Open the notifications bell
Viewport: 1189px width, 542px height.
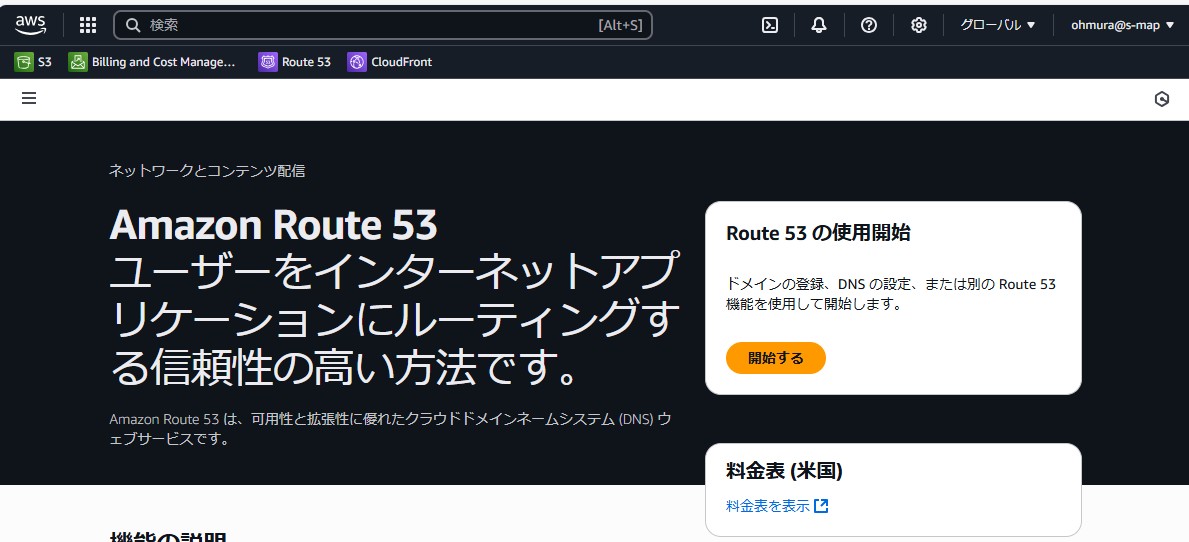click(819, 25)
